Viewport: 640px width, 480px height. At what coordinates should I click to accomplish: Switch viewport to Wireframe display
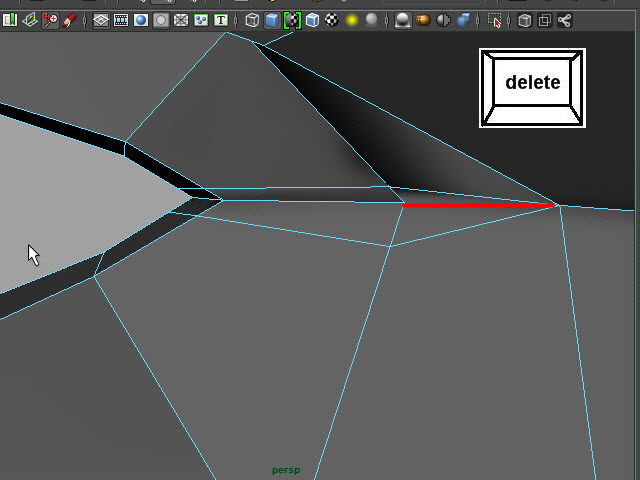coord(252,20)
